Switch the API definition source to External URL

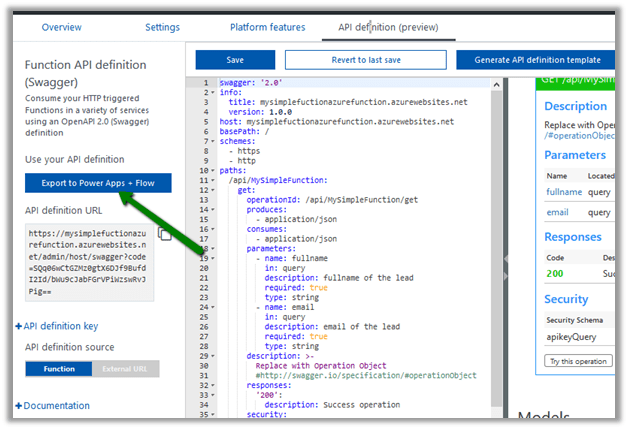click(125, 369)
